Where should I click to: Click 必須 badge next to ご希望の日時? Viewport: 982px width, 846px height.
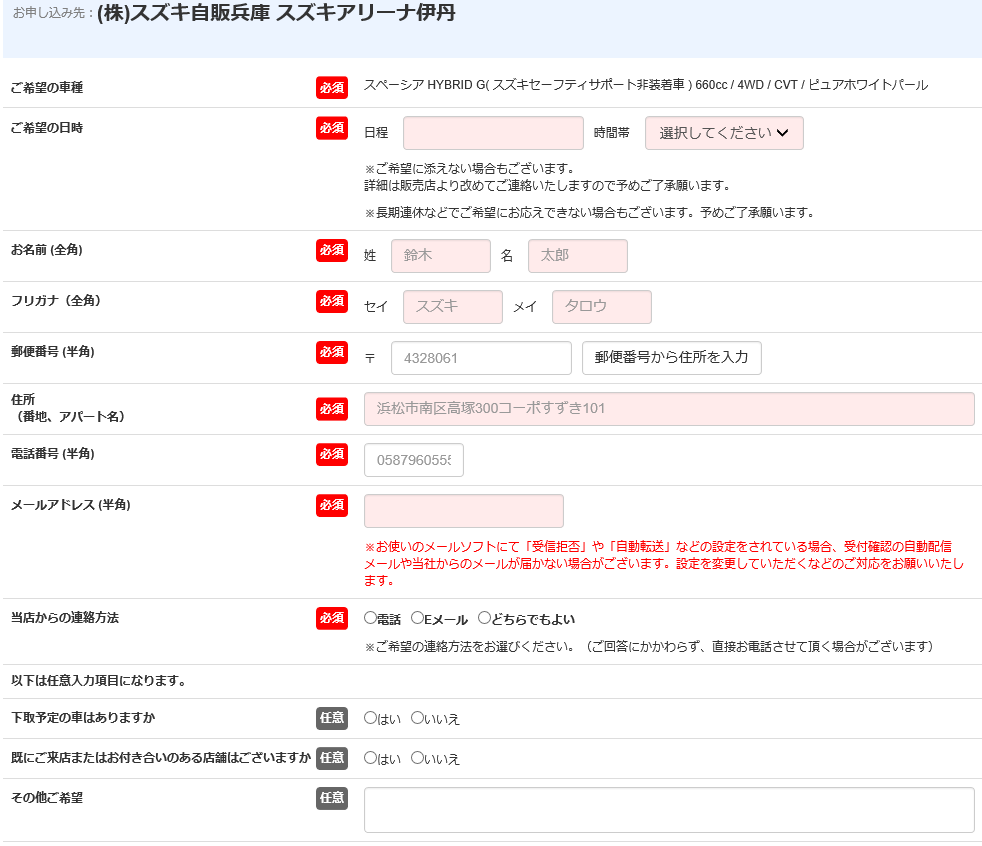332,128
